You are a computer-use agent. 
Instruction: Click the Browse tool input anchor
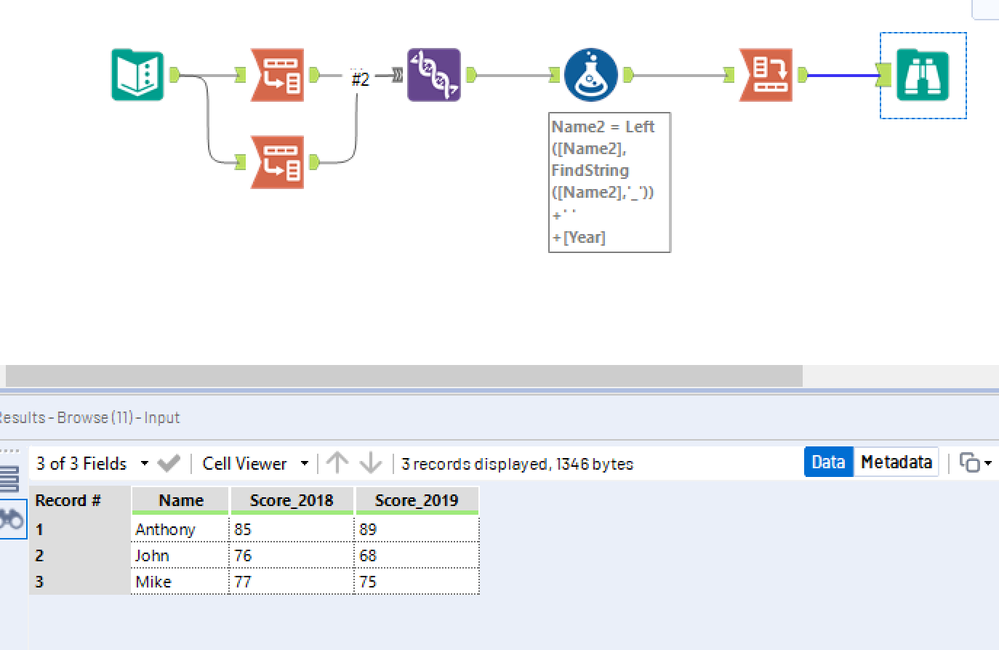[x=884, y=75]
